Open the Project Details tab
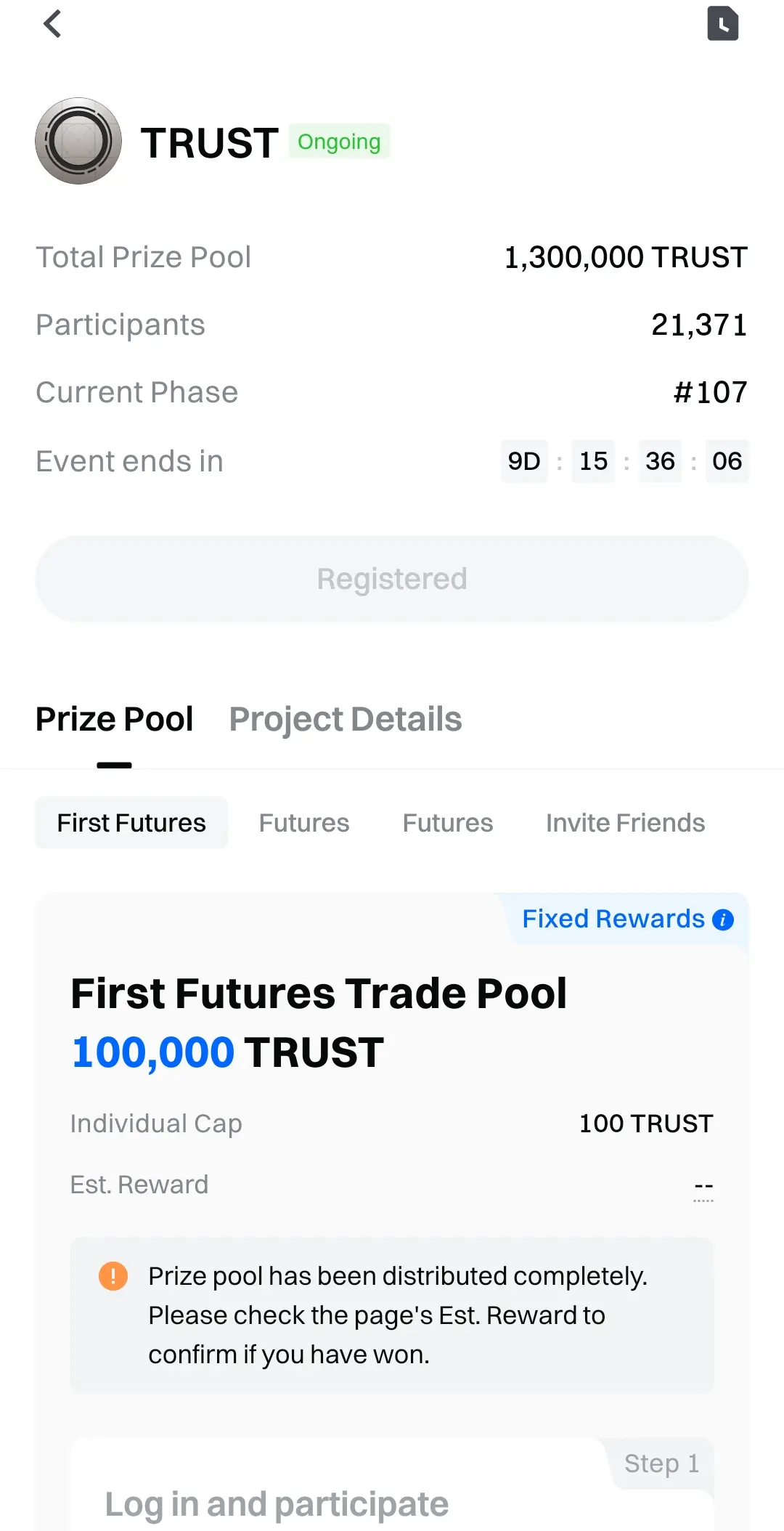Screen dimensions: 784x1531 [x=346, y=719]
